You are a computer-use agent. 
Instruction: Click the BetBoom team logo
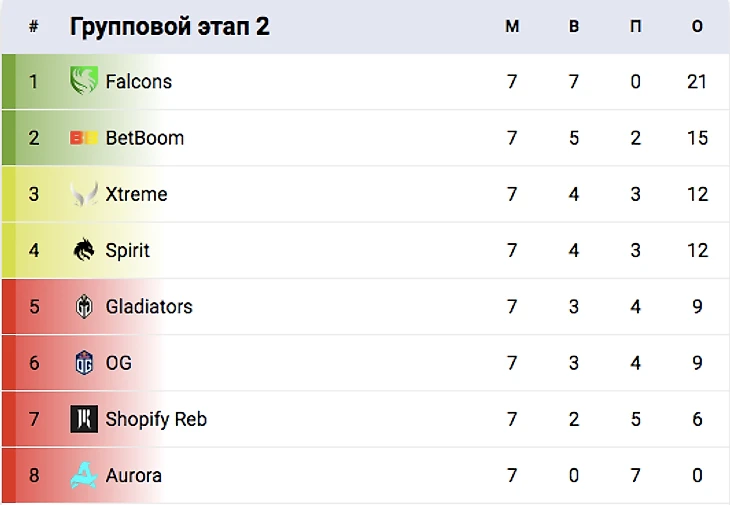pyautogui.click(x=84, y=138)
